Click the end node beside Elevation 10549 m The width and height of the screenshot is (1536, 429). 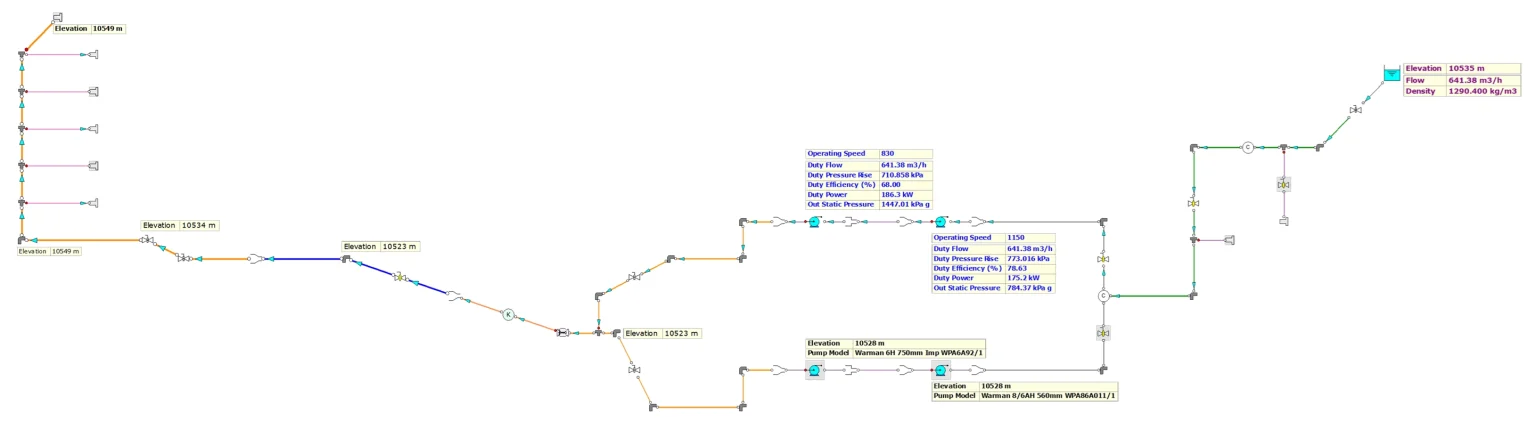point(57,17)
